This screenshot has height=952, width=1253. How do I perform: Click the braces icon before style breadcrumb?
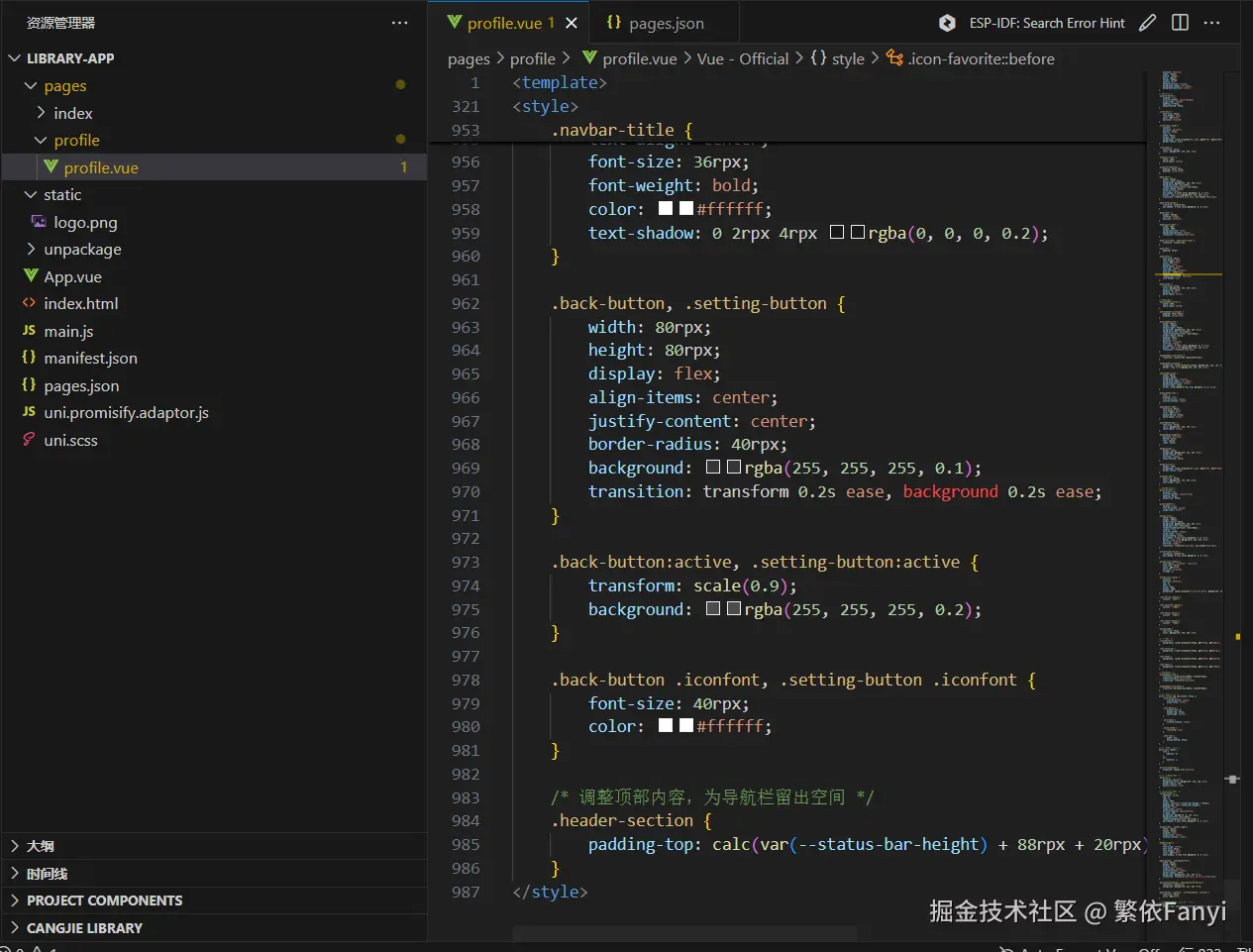pos(818,58)
